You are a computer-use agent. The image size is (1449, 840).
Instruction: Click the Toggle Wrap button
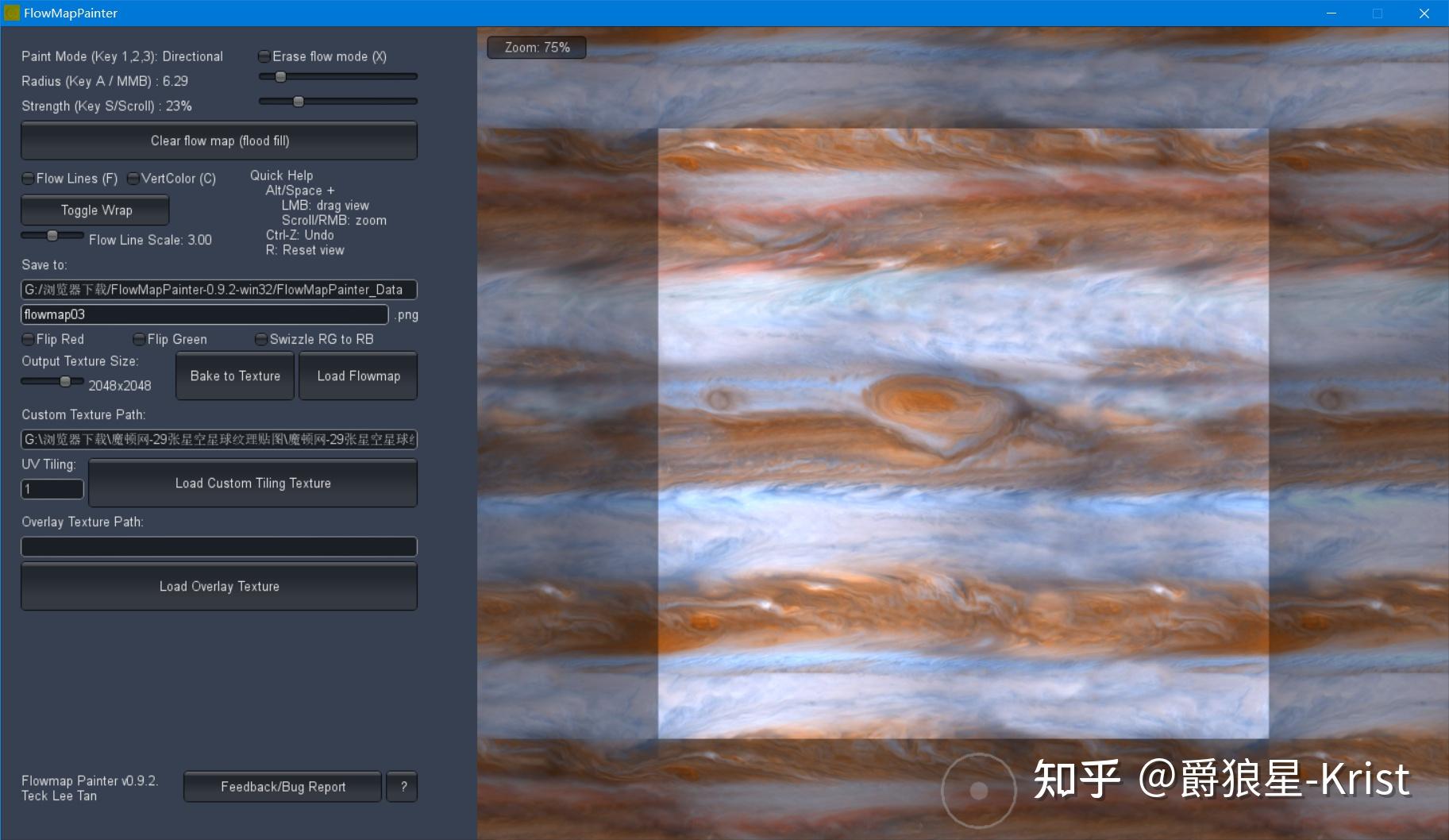(x=94, y=210)
